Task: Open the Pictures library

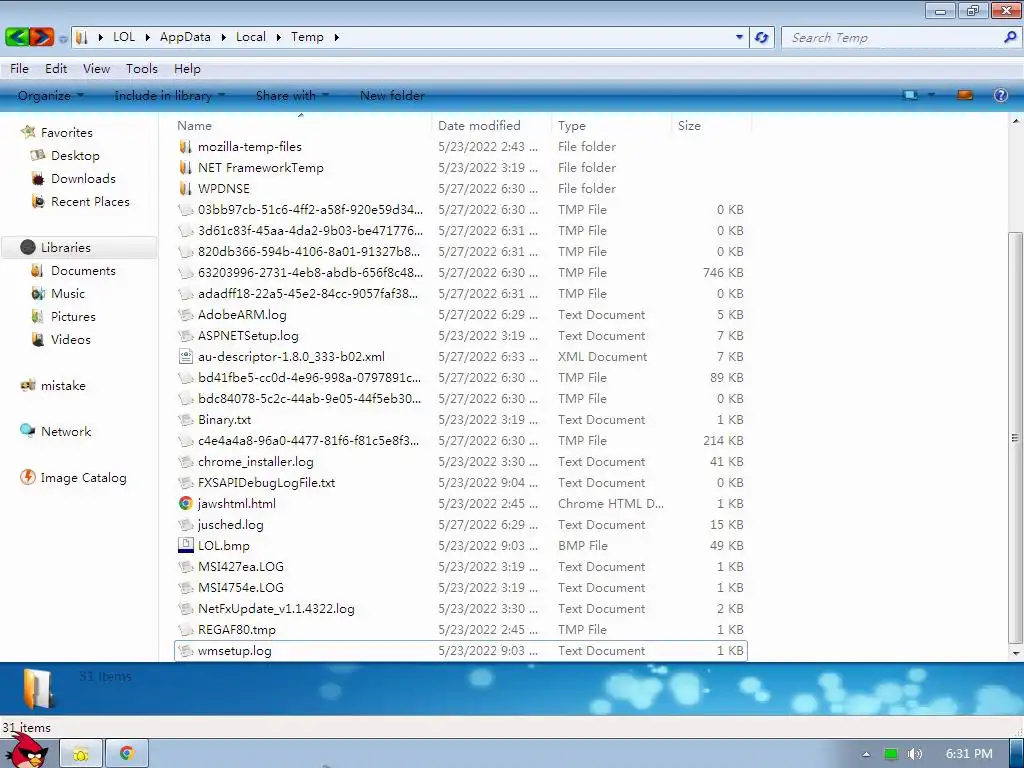Action: (x=73, y=316)
